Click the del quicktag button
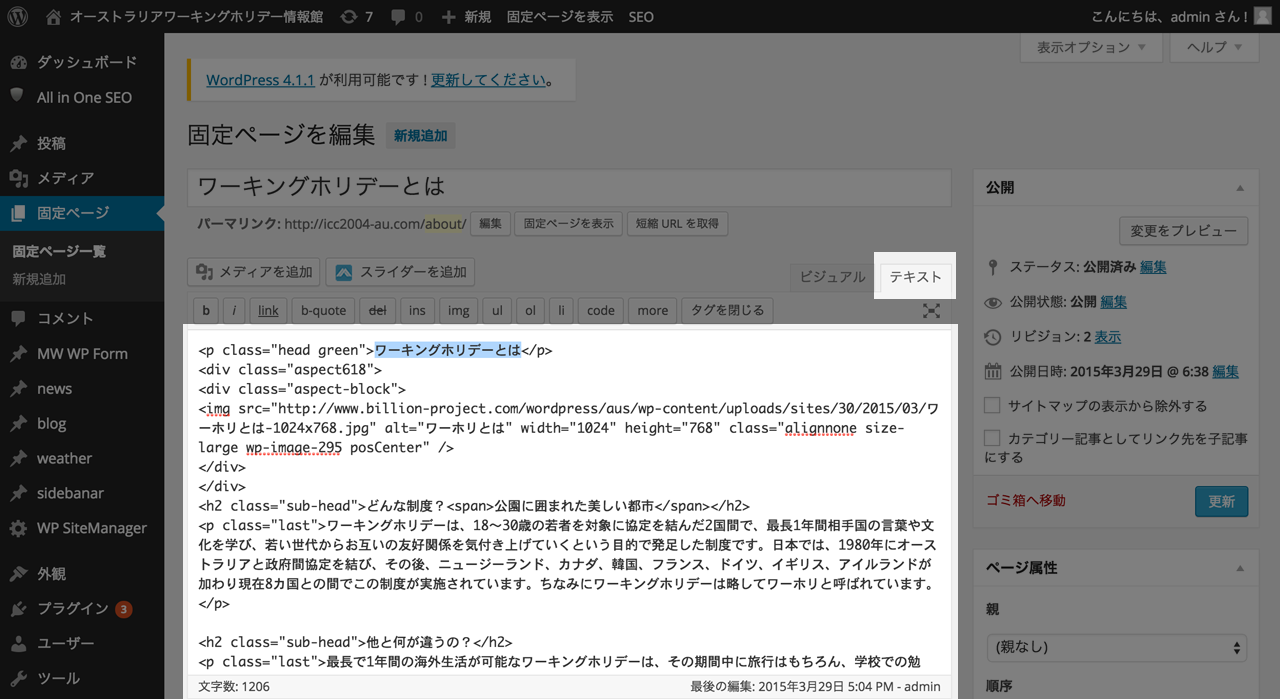This screenshot has height=699, width=1280. pos(377,310)
